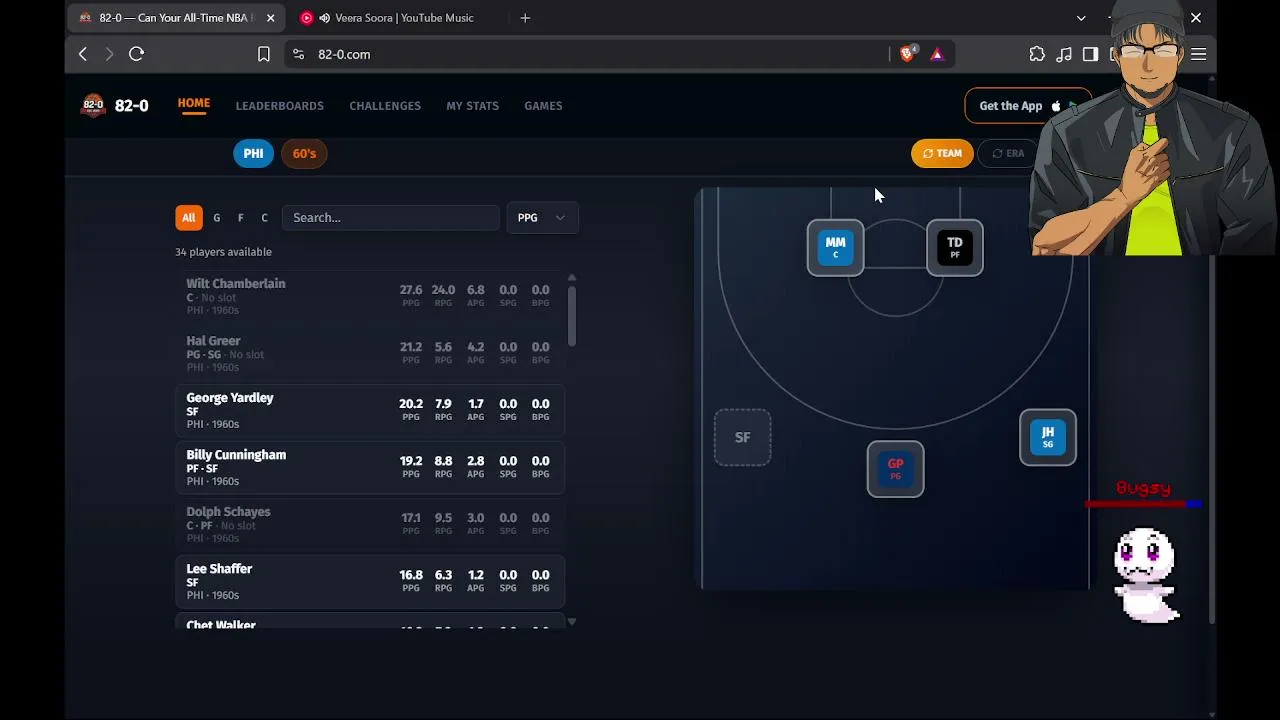Open the browser extensions puzzle icon
Image resolution: width=1280 pixels, height=720 pixels.
pos(1037,54)
